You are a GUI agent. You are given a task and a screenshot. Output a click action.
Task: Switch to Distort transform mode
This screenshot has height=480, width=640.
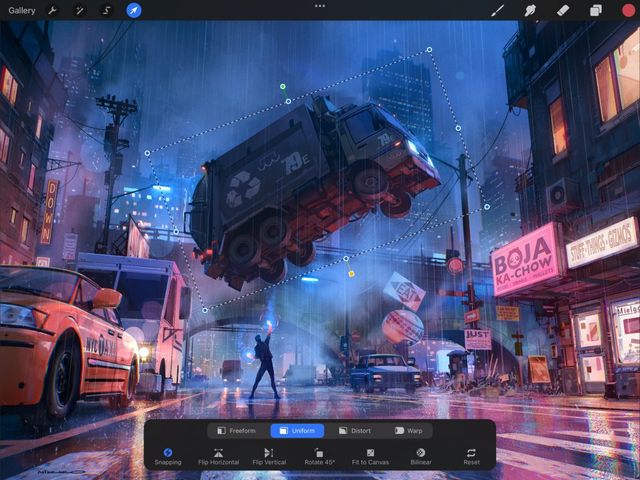click(x=355, y=431)
